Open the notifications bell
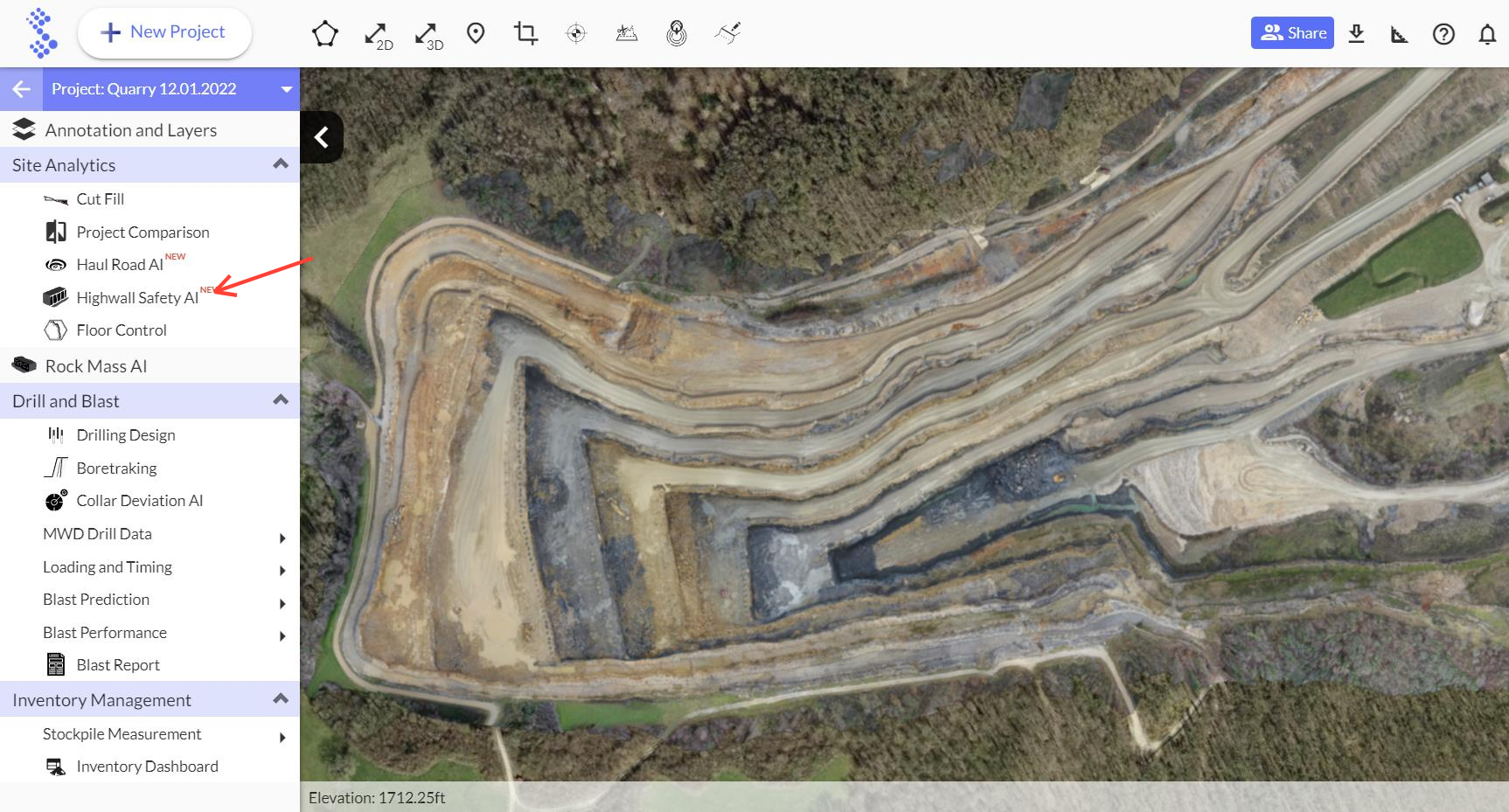 [1487, 34]
